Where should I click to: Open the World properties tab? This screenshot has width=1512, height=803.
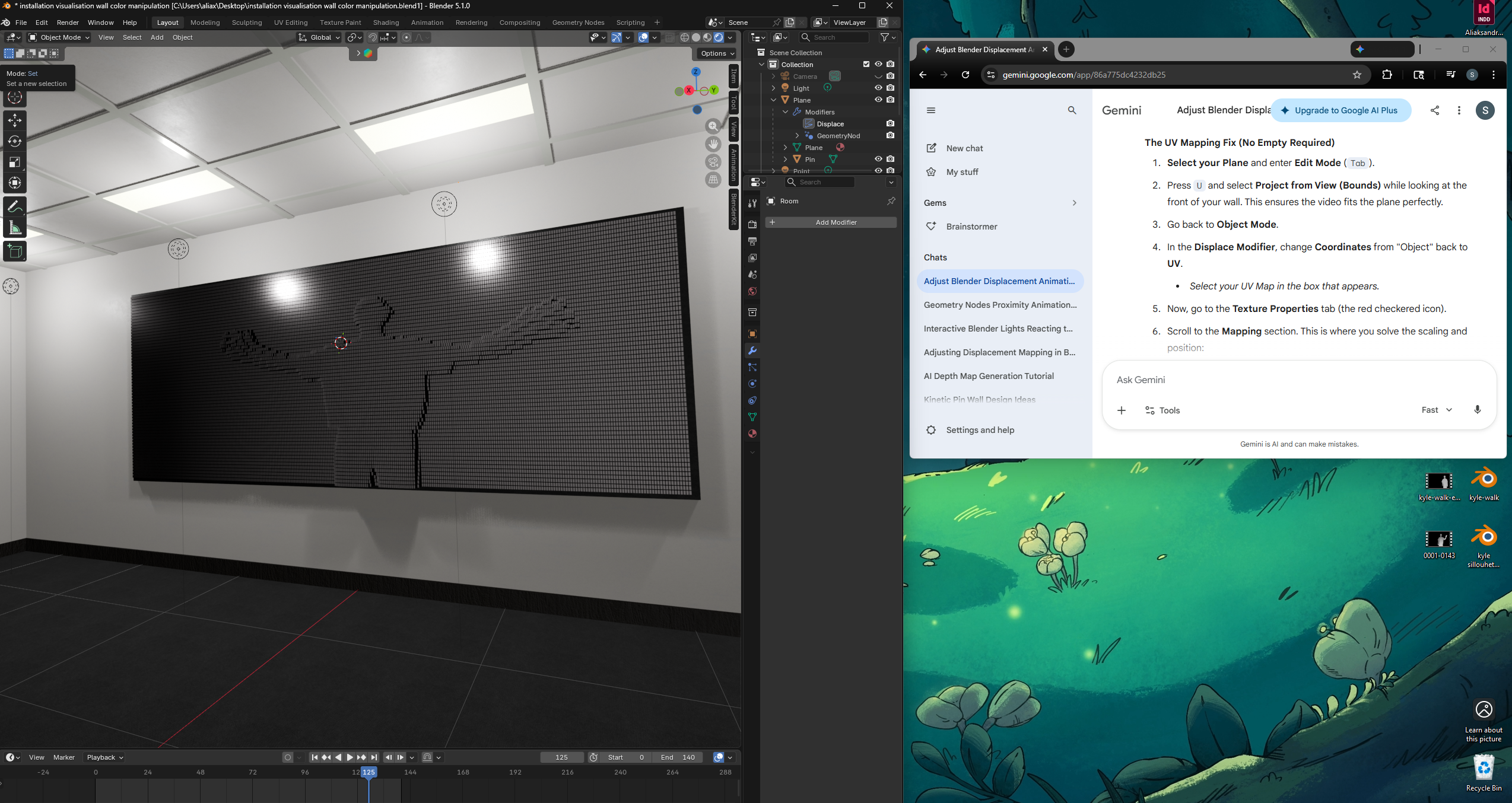752,291
